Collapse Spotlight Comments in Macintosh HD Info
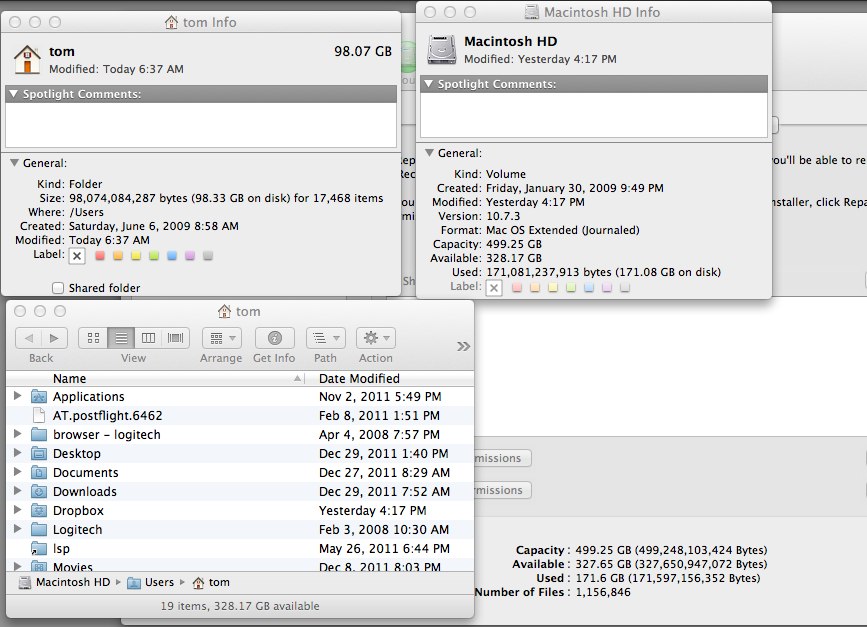The width and height of the screenshot is (867, 627). point(429,84)
